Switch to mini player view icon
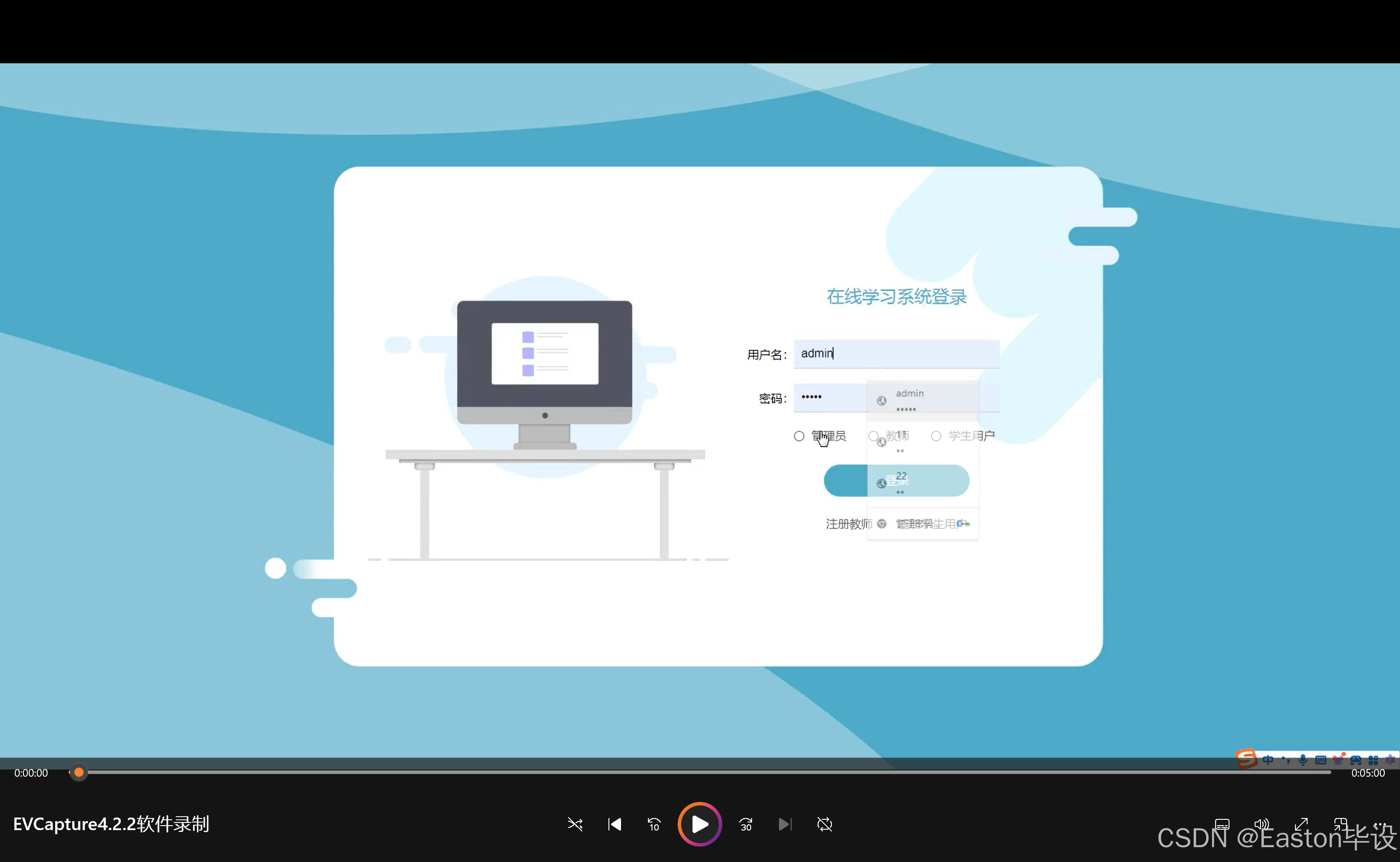Screen dimensions: 1400x862 click(1340, 824)
